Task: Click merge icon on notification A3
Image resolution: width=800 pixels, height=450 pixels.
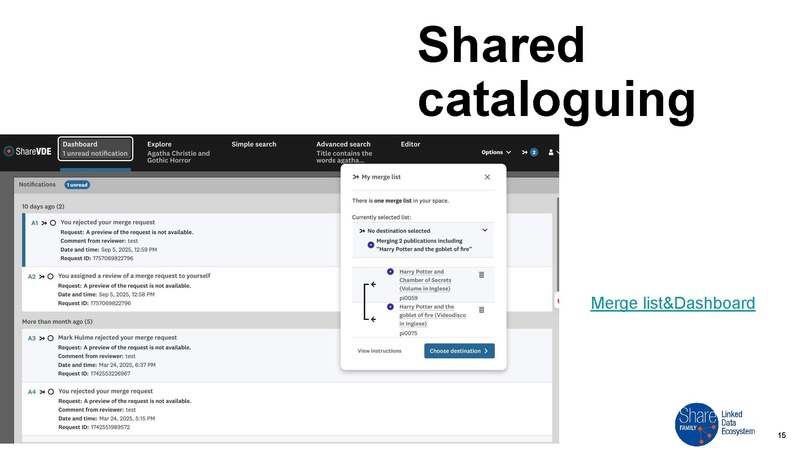Action: [x=43, y=338]
